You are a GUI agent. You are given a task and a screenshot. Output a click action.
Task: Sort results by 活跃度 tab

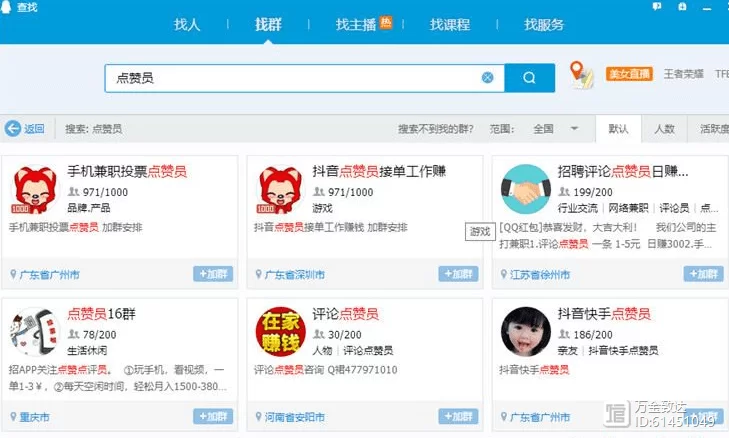(713, 129)
